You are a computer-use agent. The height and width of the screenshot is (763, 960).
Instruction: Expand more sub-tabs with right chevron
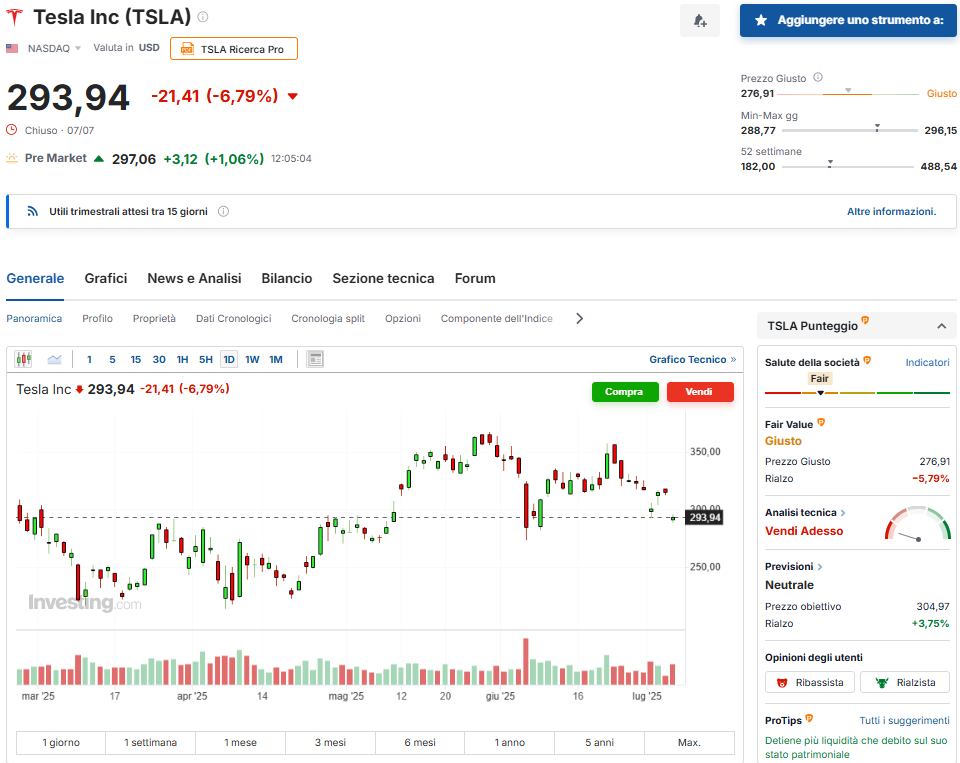[x=579, y=318]
